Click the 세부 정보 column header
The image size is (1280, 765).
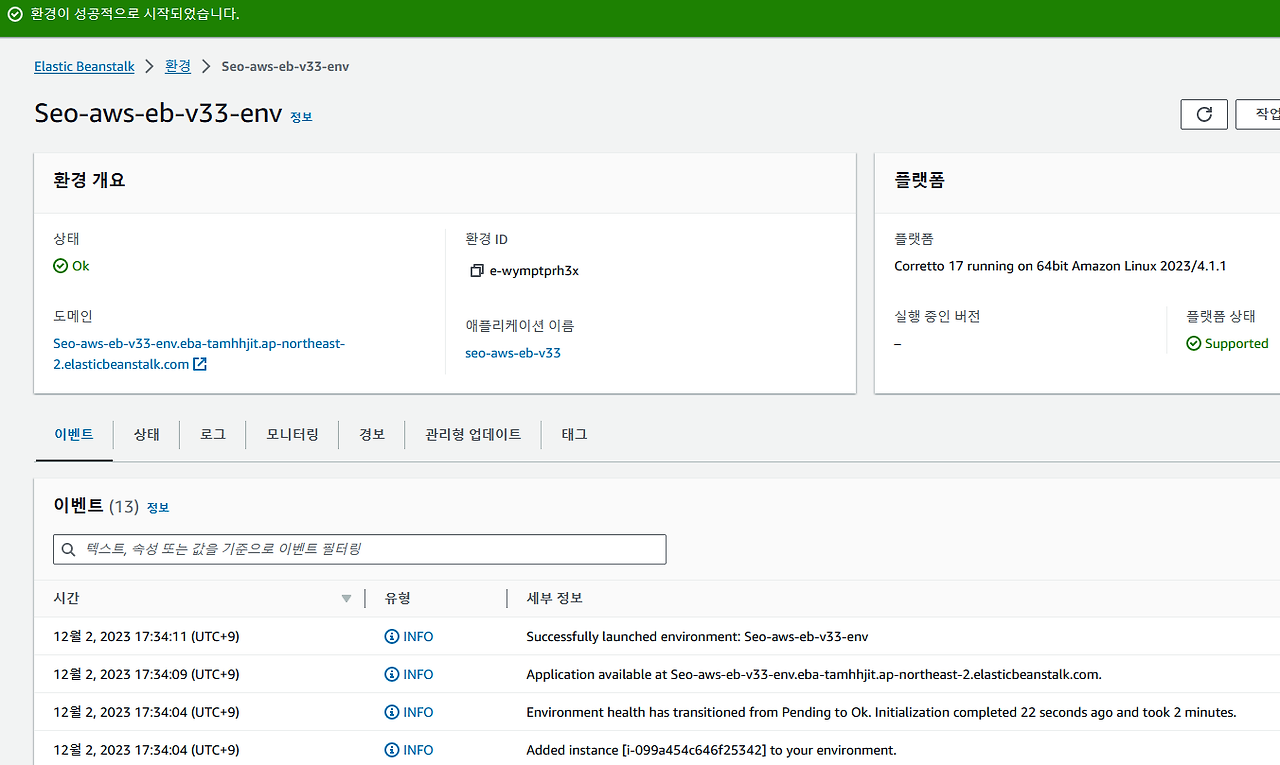click(x=555, y=599)
